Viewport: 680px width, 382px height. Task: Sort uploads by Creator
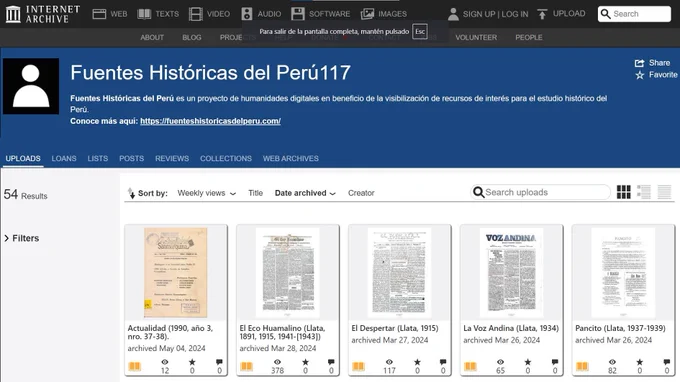361,193
